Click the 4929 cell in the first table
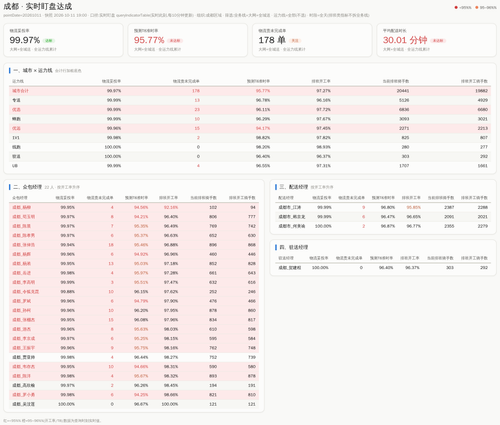Image resolution: width=500 pixels, height=425 pixels. click(483, 100)
